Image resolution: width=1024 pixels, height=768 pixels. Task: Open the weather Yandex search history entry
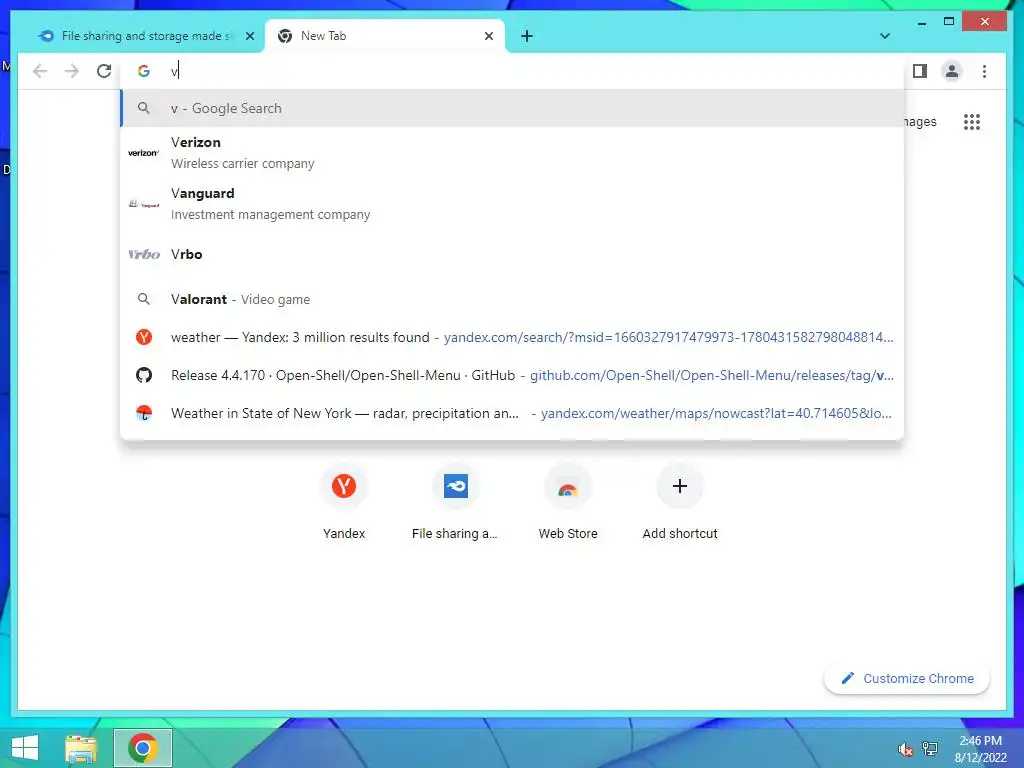(x=513, y=337)
